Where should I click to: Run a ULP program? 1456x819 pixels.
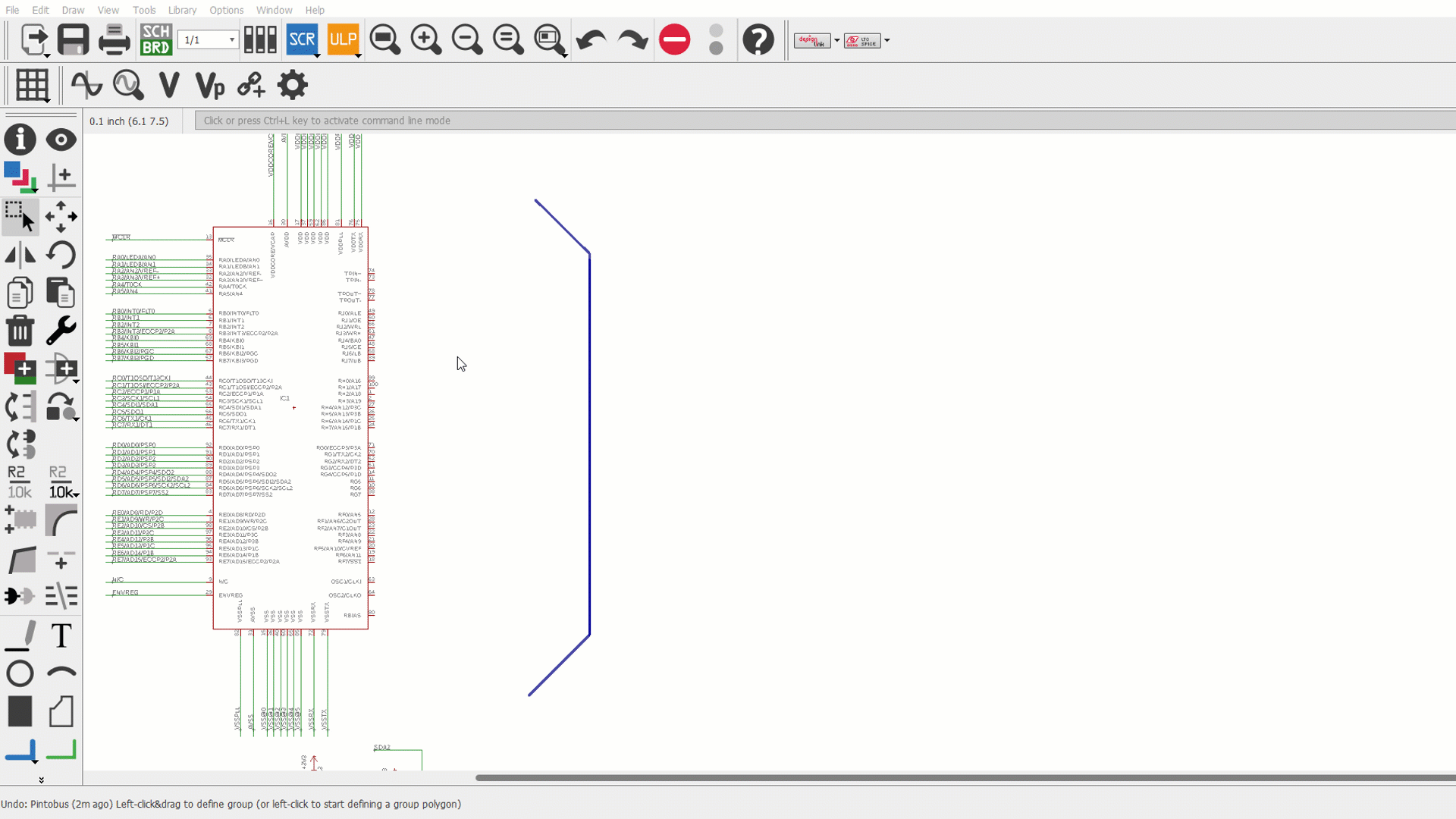point(343,39)
